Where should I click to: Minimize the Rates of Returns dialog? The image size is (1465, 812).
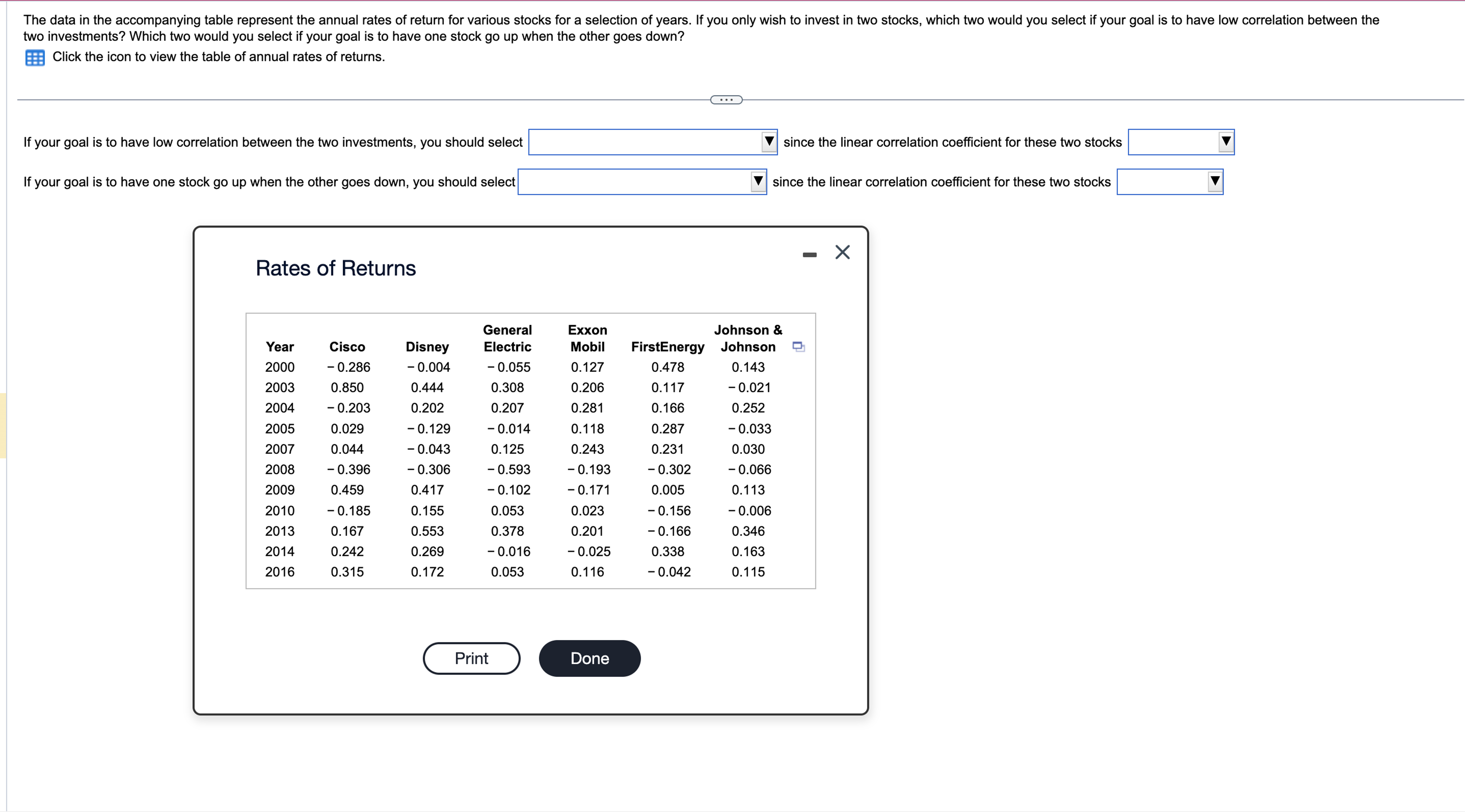click(x=809, y=255)
